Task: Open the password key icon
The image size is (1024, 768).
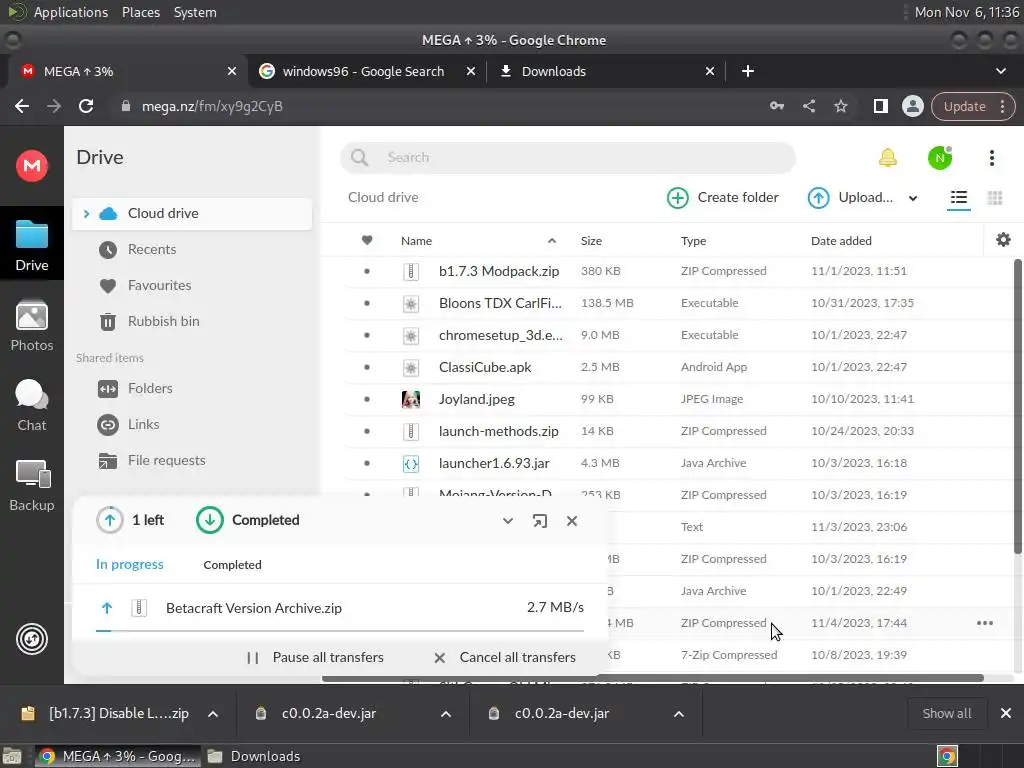Action: click(x=776, y=106)
